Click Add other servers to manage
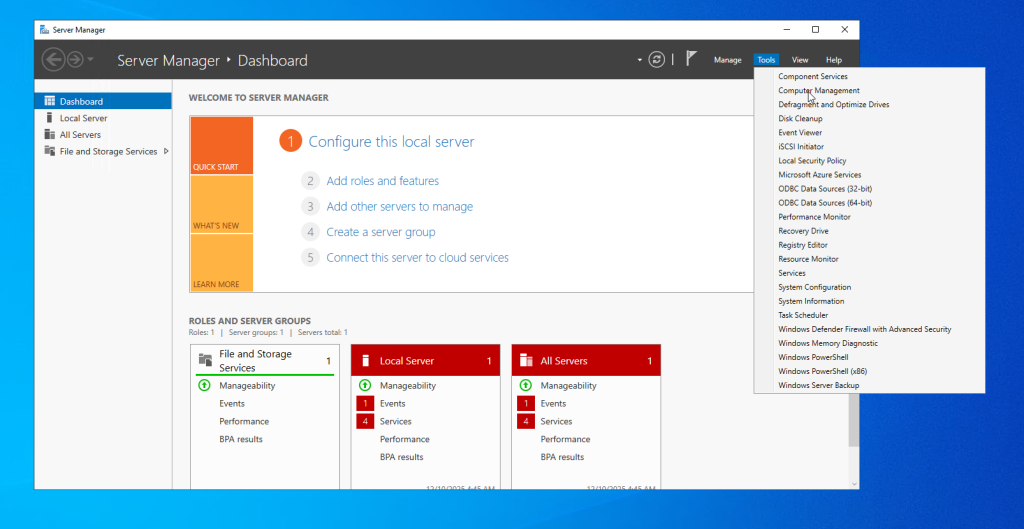The width and height of the screenshot is (1024, 529). coord(400,206)
